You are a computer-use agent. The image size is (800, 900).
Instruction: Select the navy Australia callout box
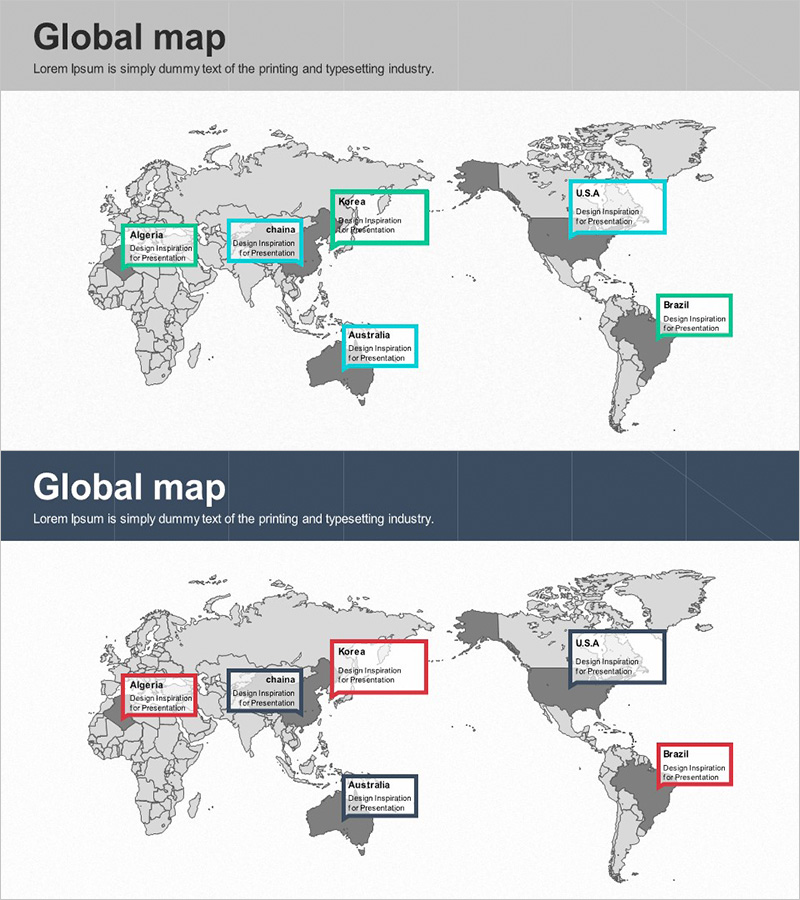pos(380,796)
